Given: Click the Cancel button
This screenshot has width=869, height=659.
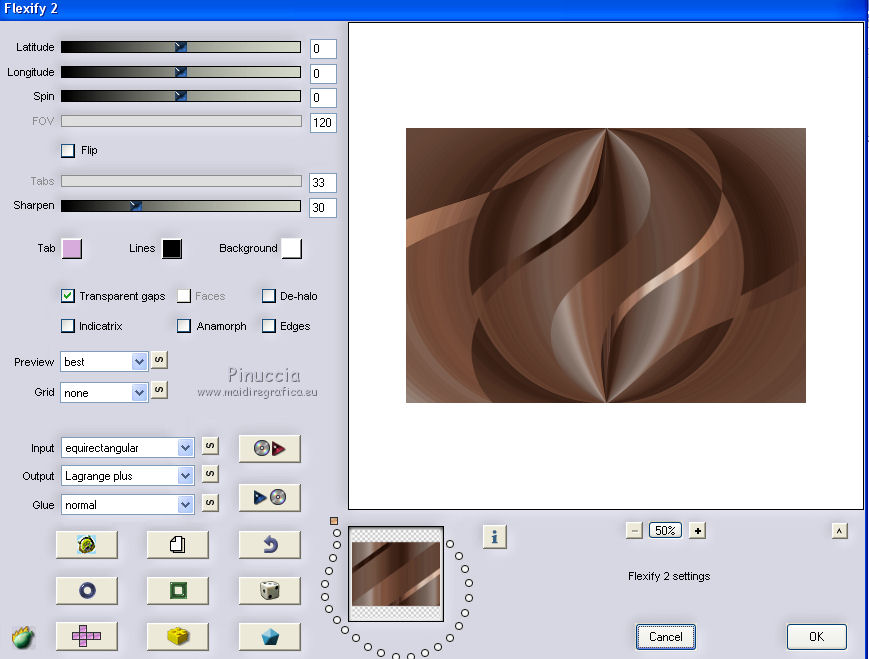Looking at the screenshot, I should (665, 637).
